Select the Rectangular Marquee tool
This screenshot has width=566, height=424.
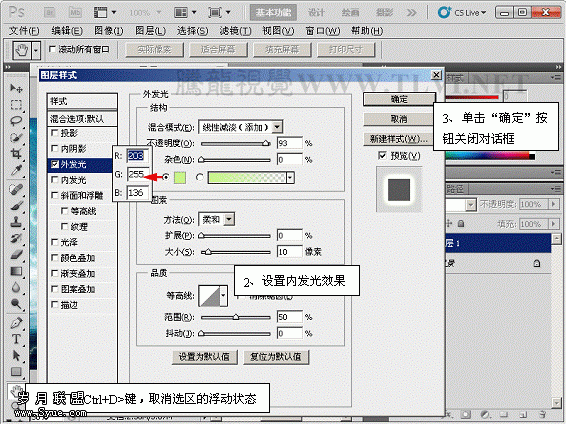[16, 104]
